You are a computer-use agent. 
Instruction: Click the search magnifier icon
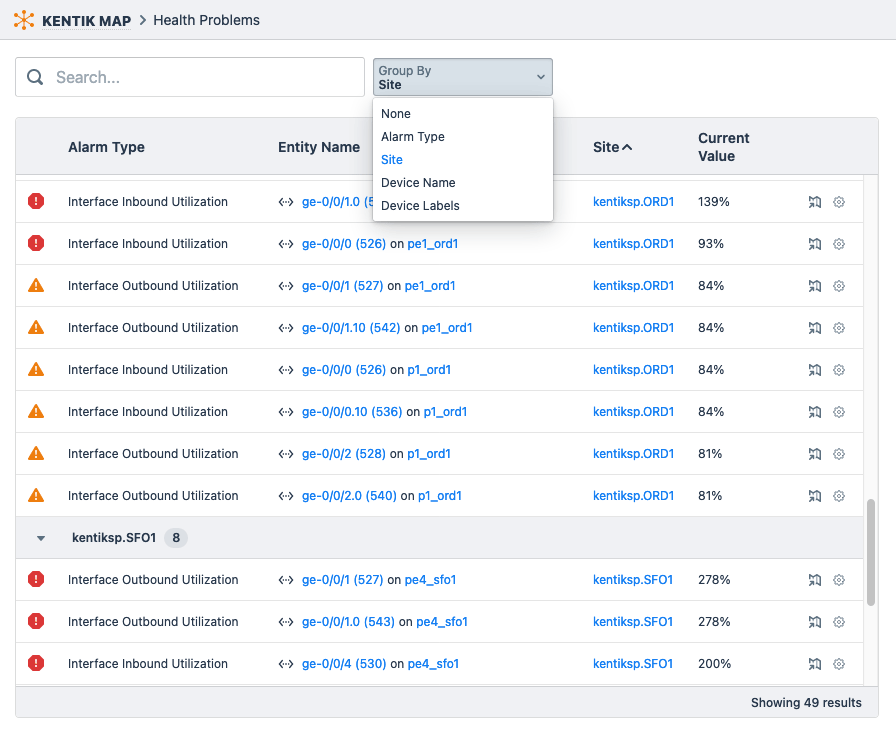(x=35, y=77)
